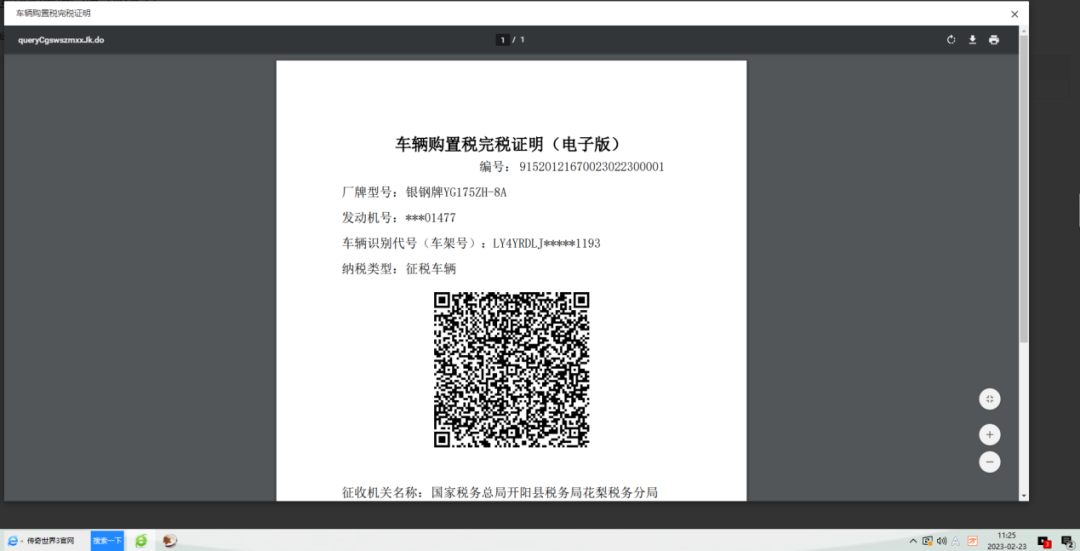Click the queryCgswszmxxJk.do file title

(61, 40)
